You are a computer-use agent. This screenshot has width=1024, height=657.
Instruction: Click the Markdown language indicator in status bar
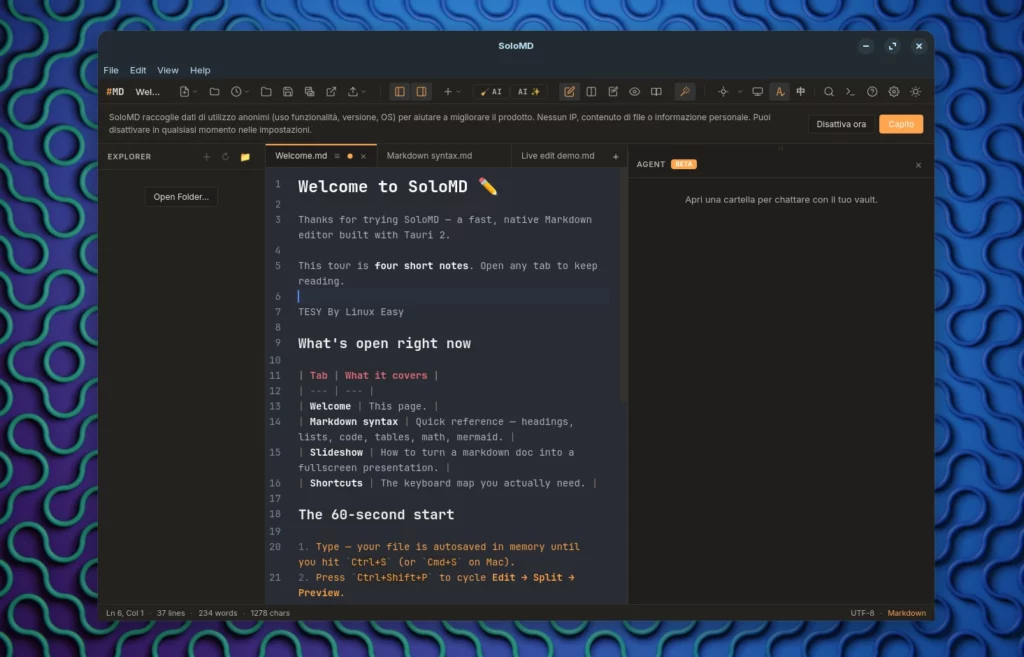tap(906, 613)
